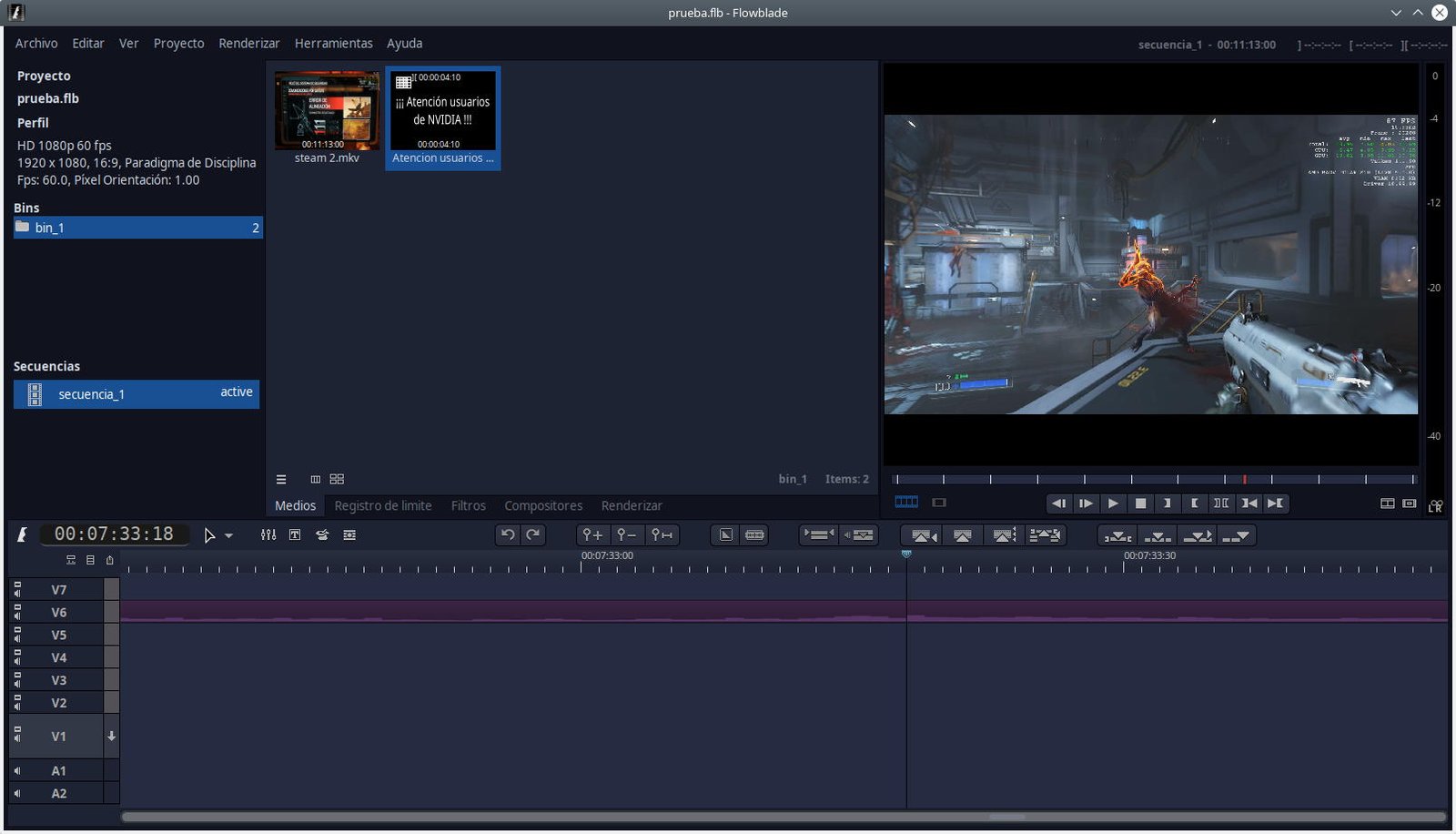Open the Archivo menu

(36, 43)
